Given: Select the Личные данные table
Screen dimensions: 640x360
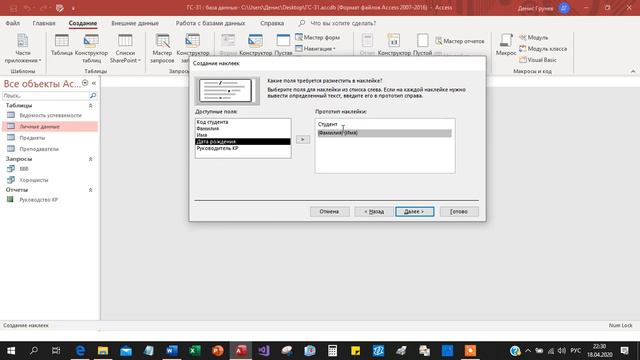Looking at the screenshot, I should [50, 127].
